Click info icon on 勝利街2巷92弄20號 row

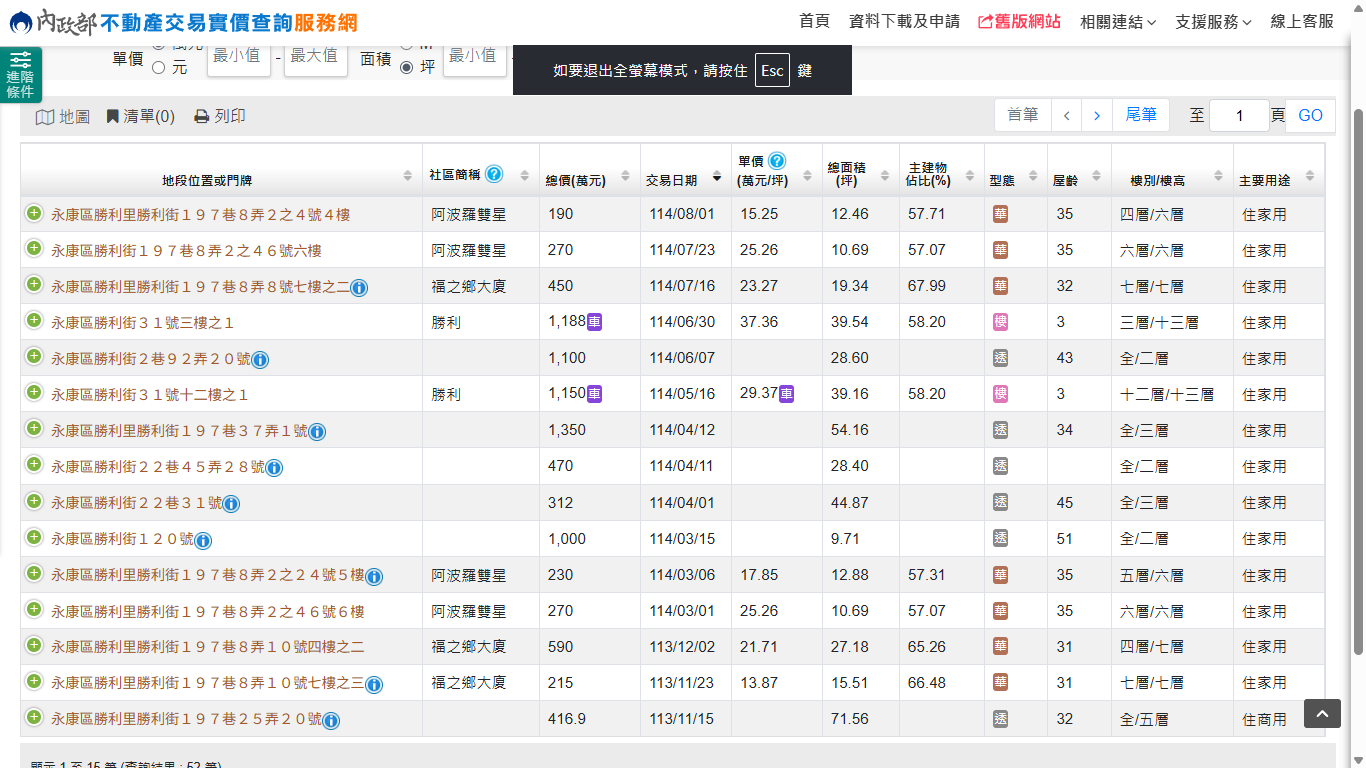[260, 360]
